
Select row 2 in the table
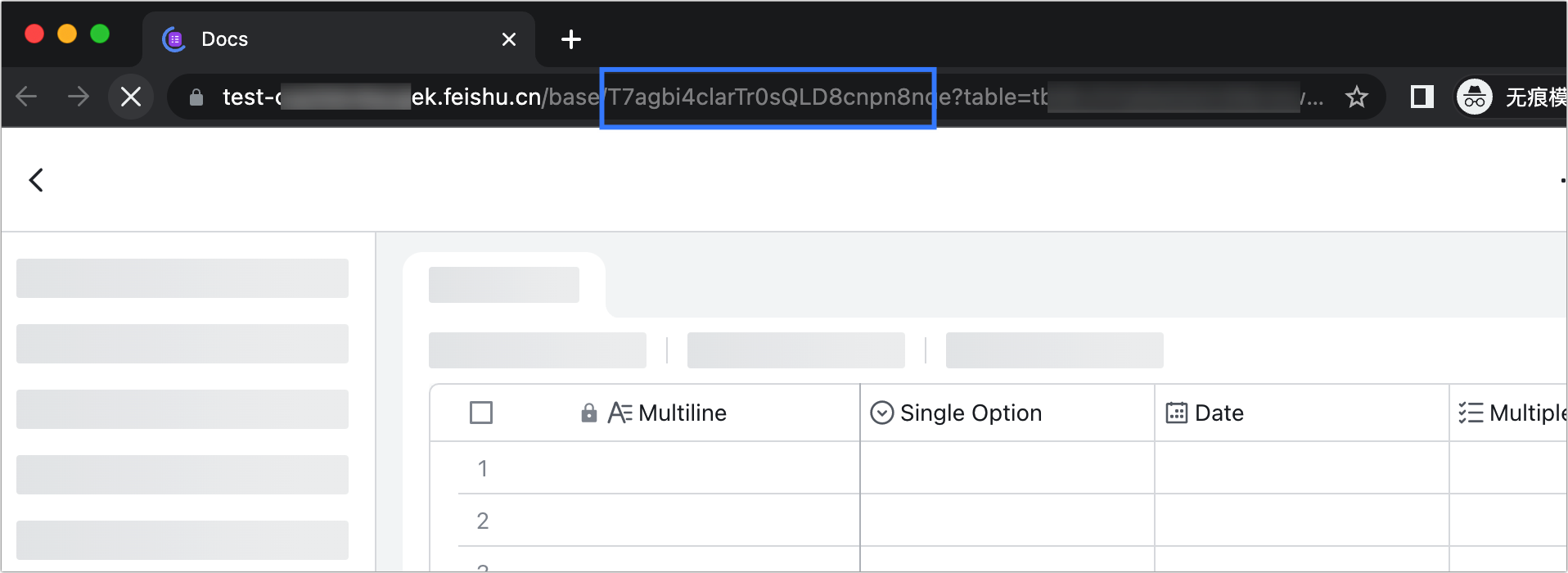point(483,521)
